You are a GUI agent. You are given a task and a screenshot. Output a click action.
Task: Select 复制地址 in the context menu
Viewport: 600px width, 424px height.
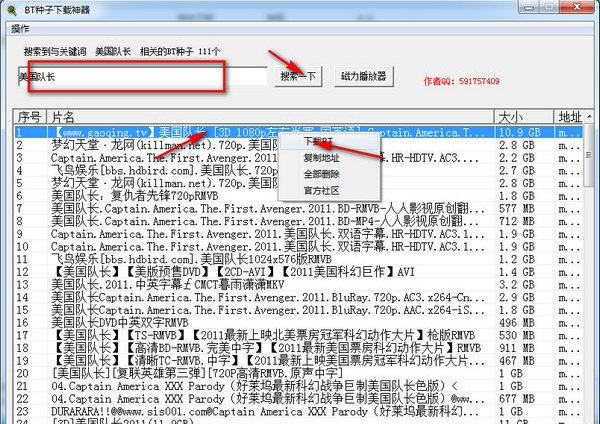[320, 158]
